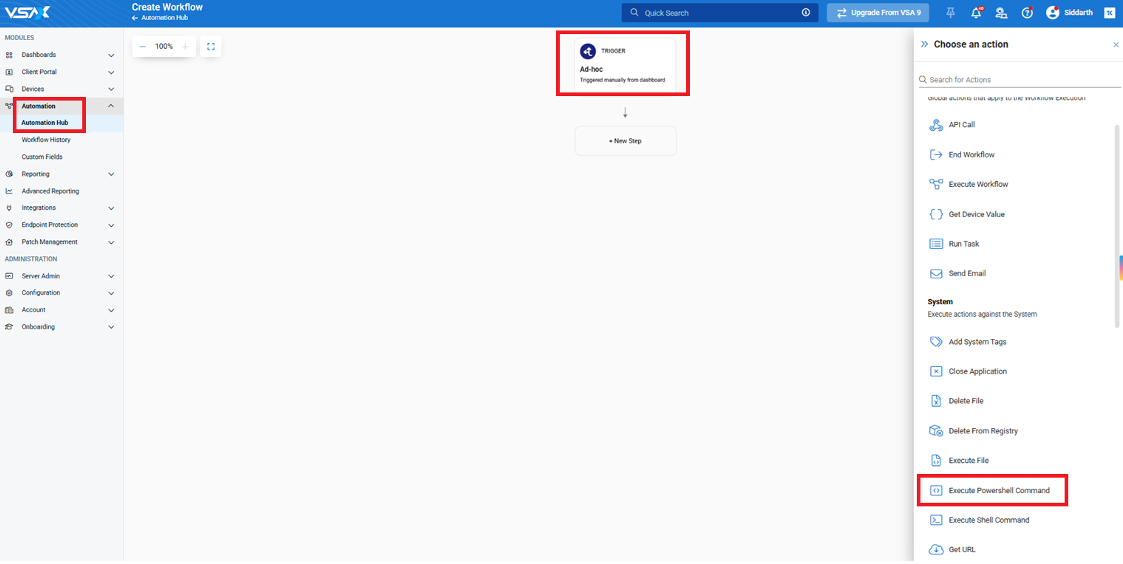Open Workflow History in sidebar

coord(46,140)
